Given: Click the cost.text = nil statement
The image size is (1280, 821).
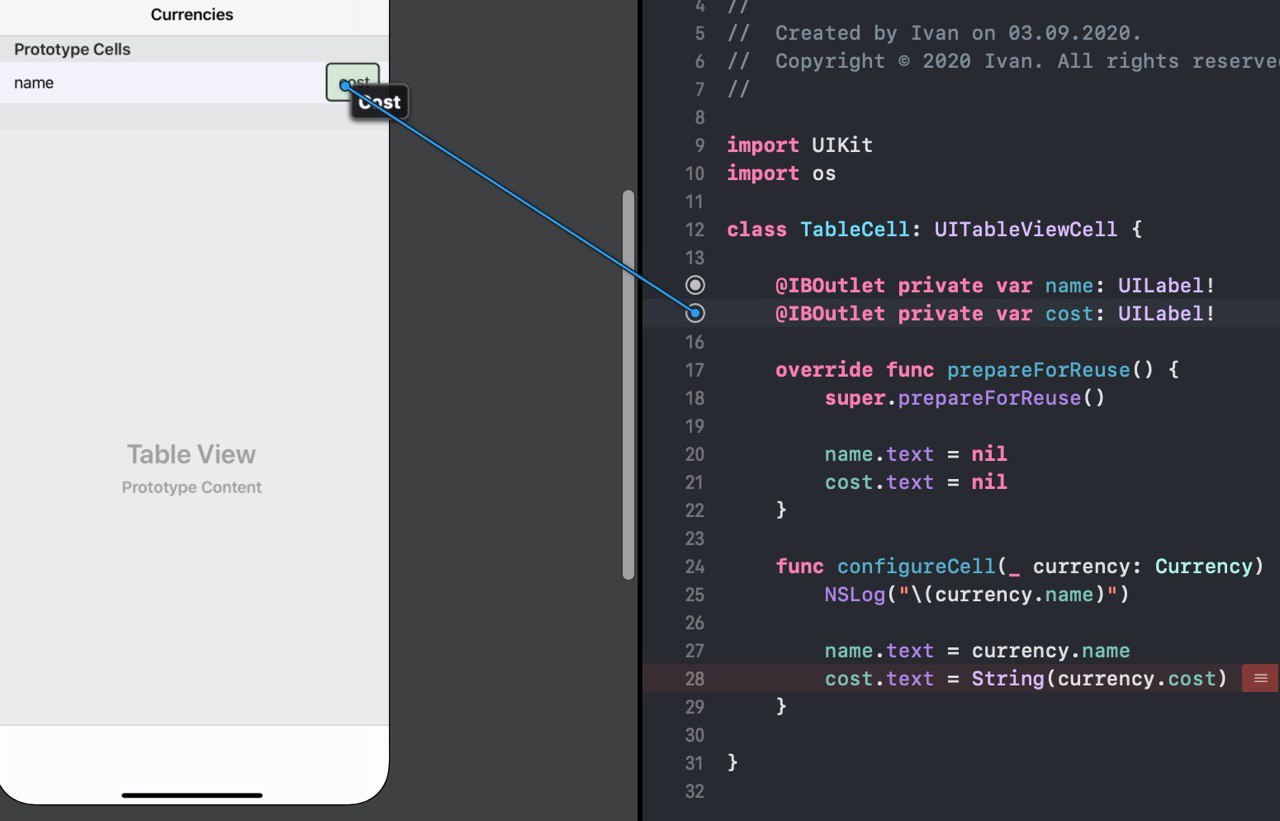Looking at the screenshot, I should (916, 482).
